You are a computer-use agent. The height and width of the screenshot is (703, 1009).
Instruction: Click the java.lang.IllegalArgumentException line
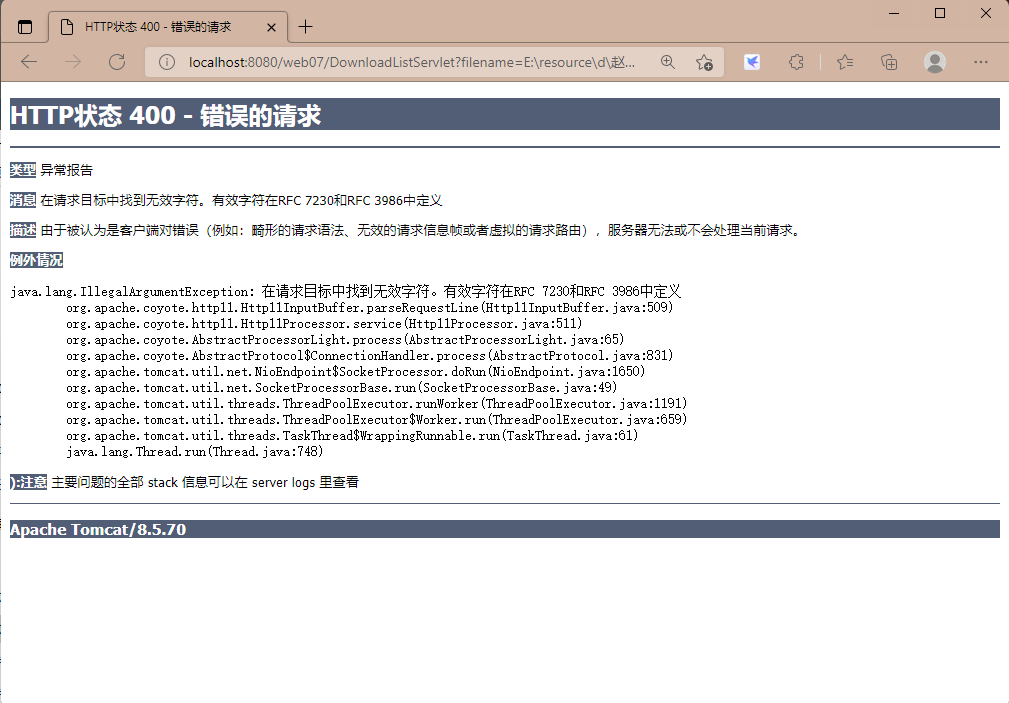tap(346, 292)
